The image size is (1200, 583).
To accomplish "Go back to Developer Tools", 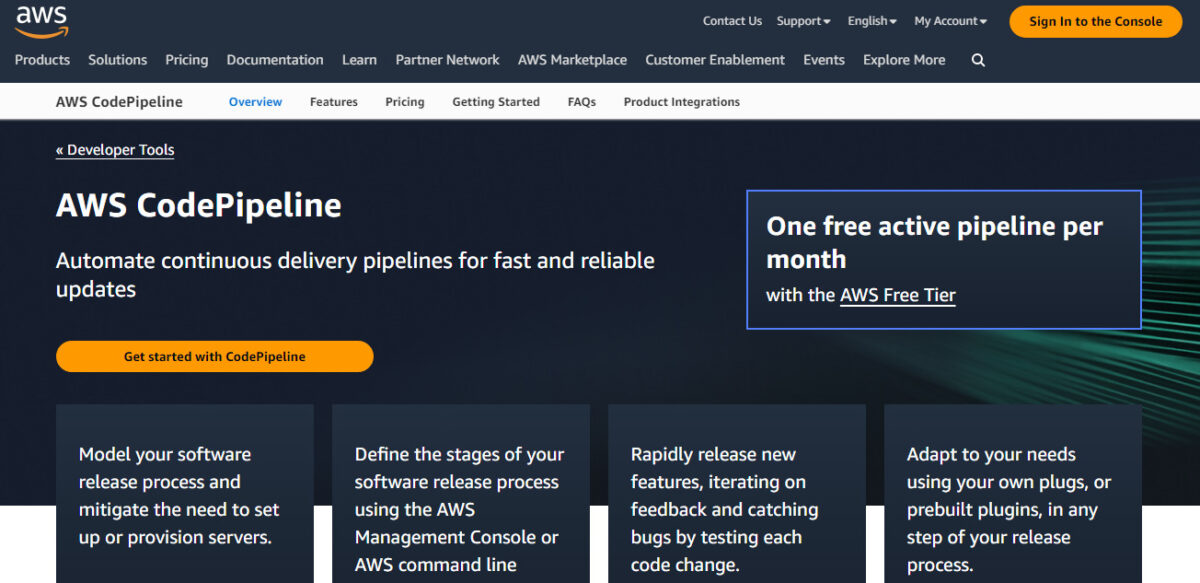I will (115, 150).
